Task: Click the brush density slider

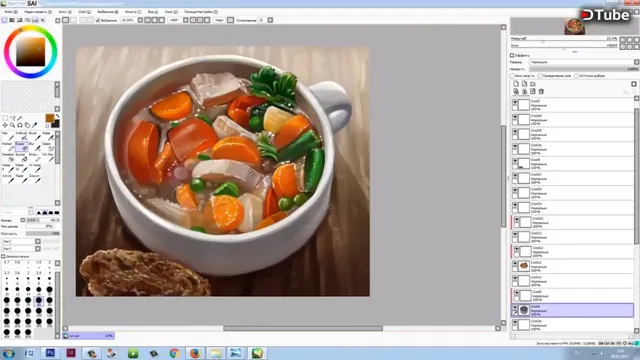Action: (x=43, y=233)
